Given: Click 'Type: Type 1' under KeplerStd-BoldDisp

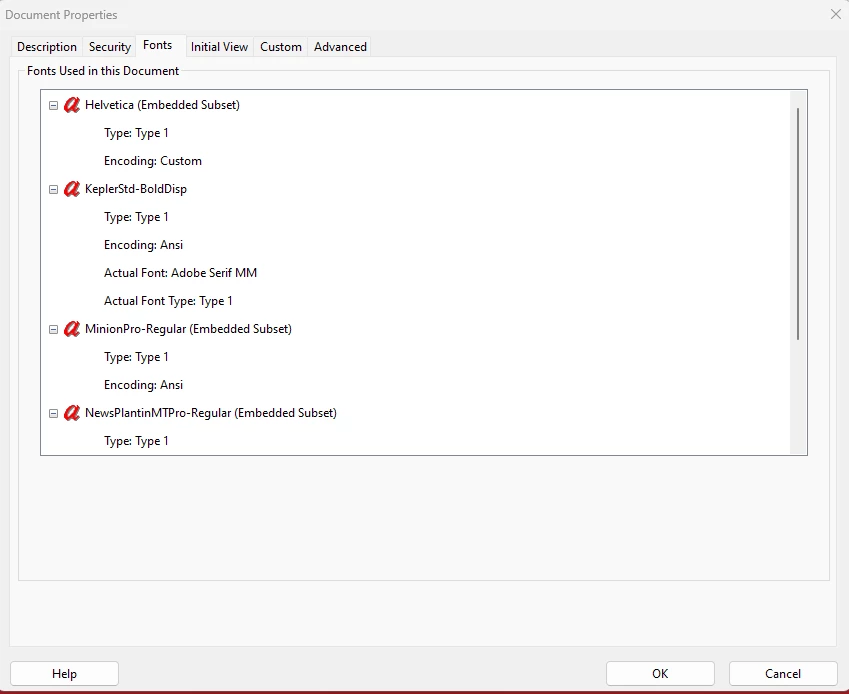Looking at the screenshot, I should [136, 217].
